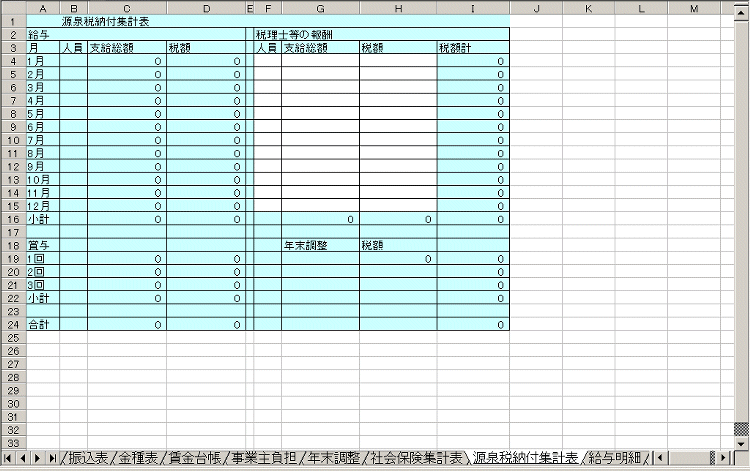This screenshot has height=471, width=750.
Task: Open the 給与明細 sheet tab
Action: (x=615, y=458)
